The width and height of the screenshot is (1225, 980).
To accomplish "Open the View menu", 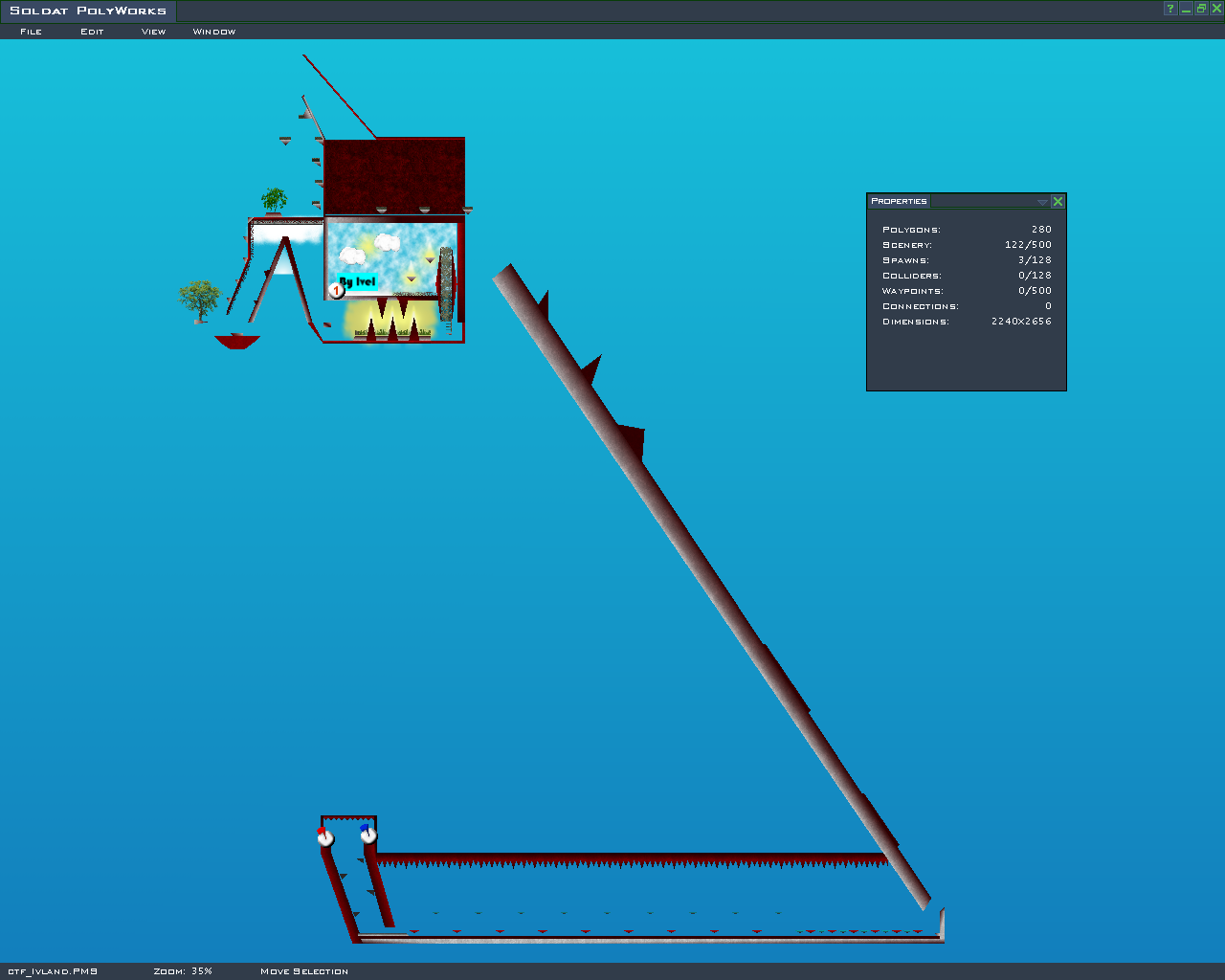I will pos(153,32).
